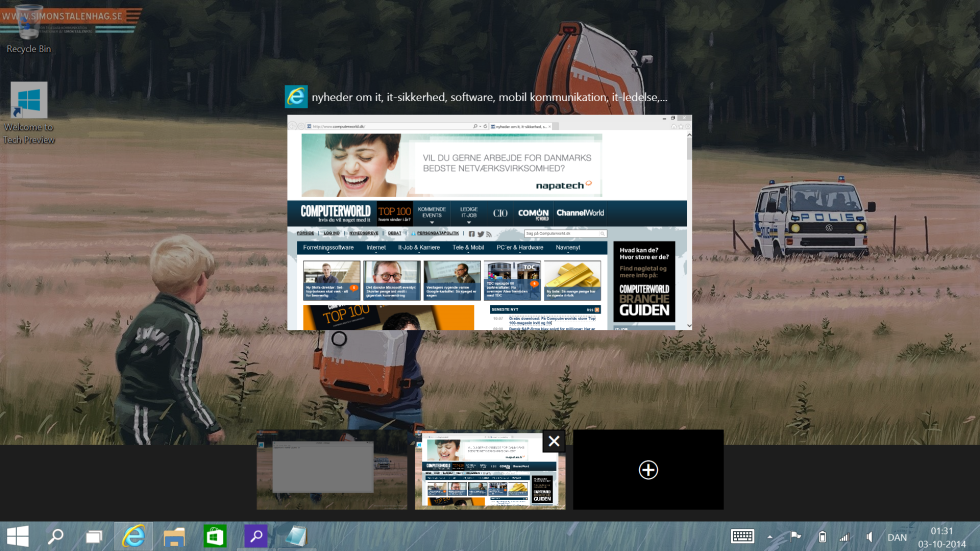Open the Recycle Bin desktop icon
The image size is (980, 551).
click(28, 29)
